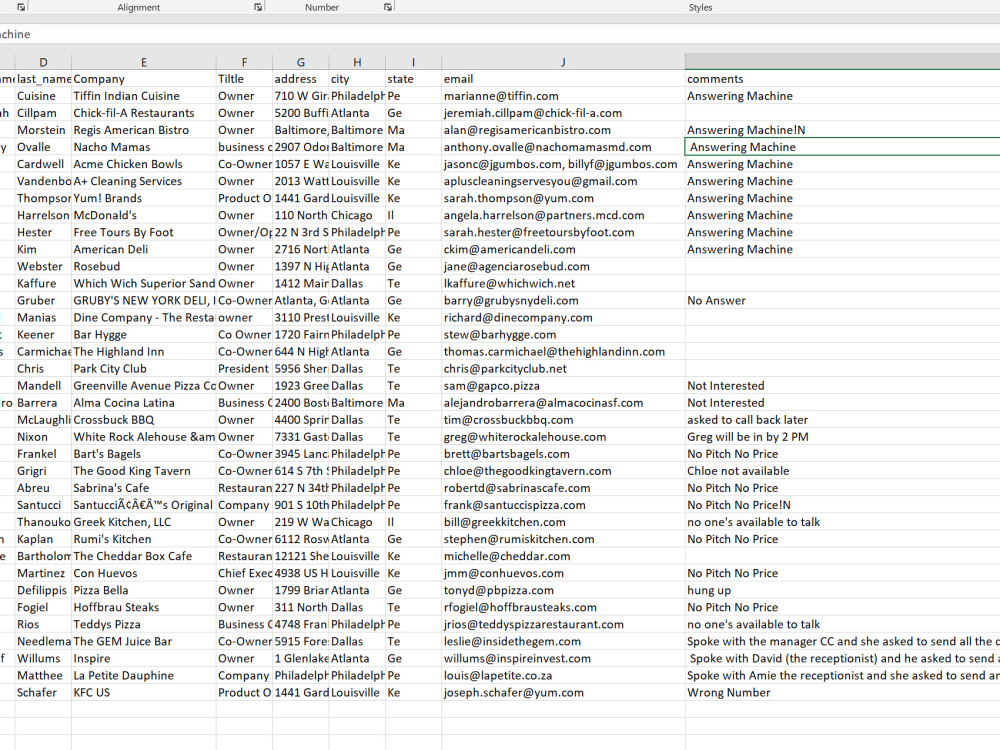
Task: Select cell 'Con Huevos'
Action: coord(144,574)
